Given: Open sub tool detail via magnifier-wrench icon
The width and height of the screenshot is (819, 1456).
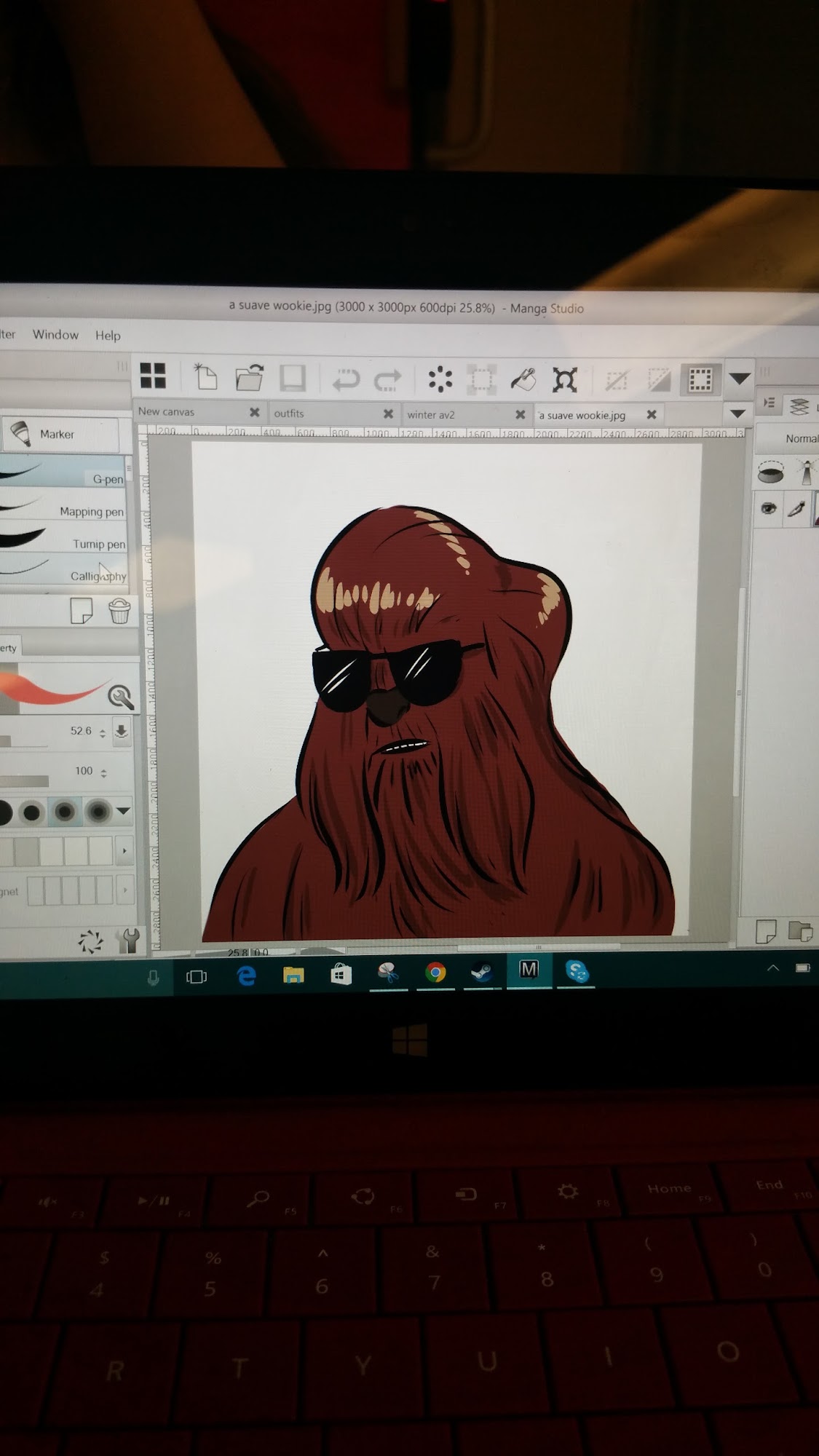Looking at the screenshot, I should (120, 697).
